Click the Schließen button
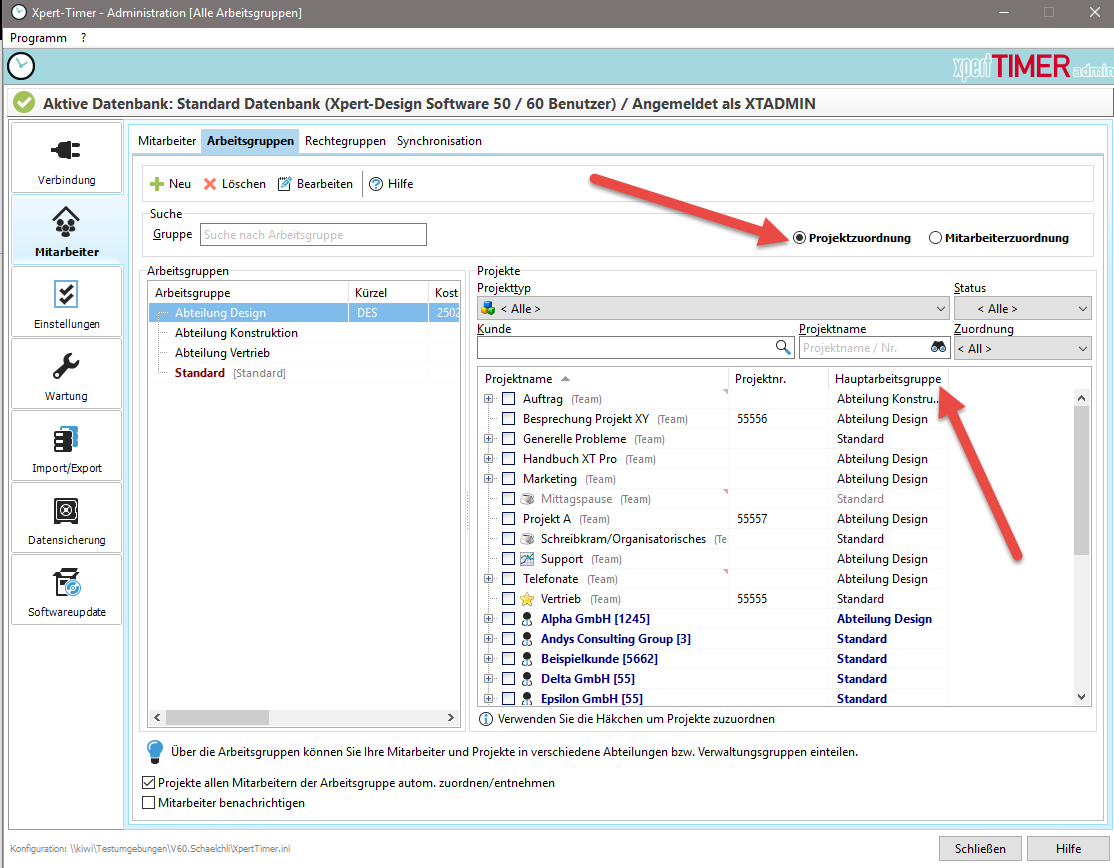 [980, 848]
